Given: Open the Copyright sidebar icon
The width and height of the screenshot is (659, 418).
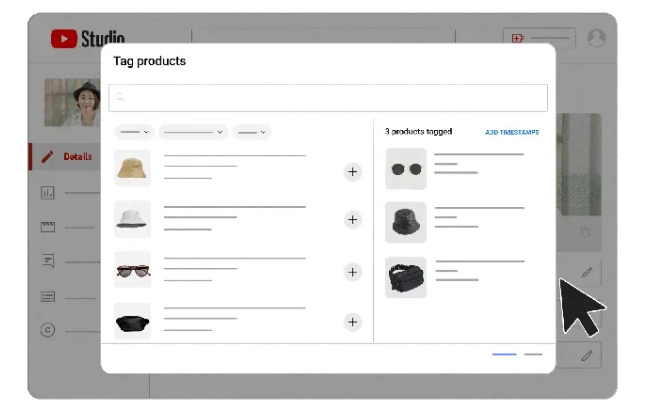Looking at the screenshot, I should coord(47,330).
